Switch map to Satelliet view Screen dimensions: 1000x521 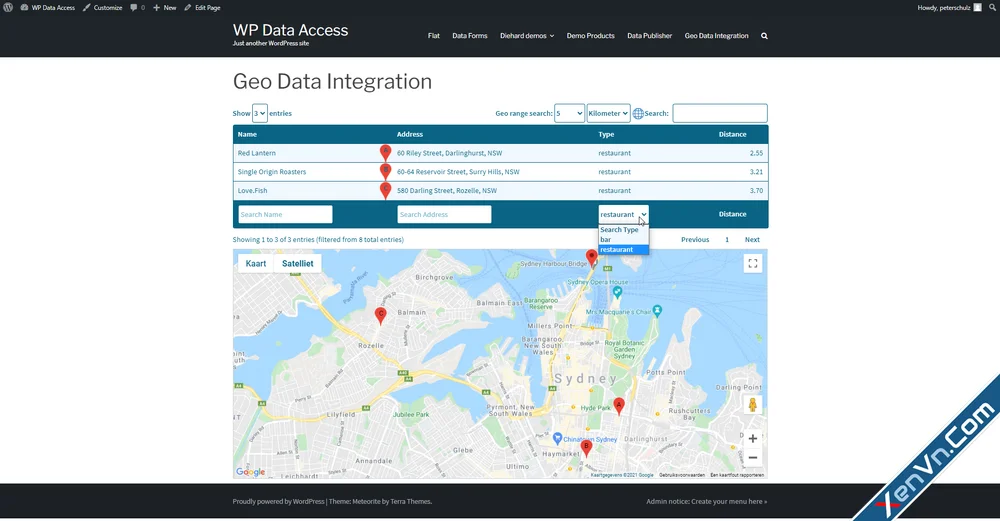pos(297,263)
